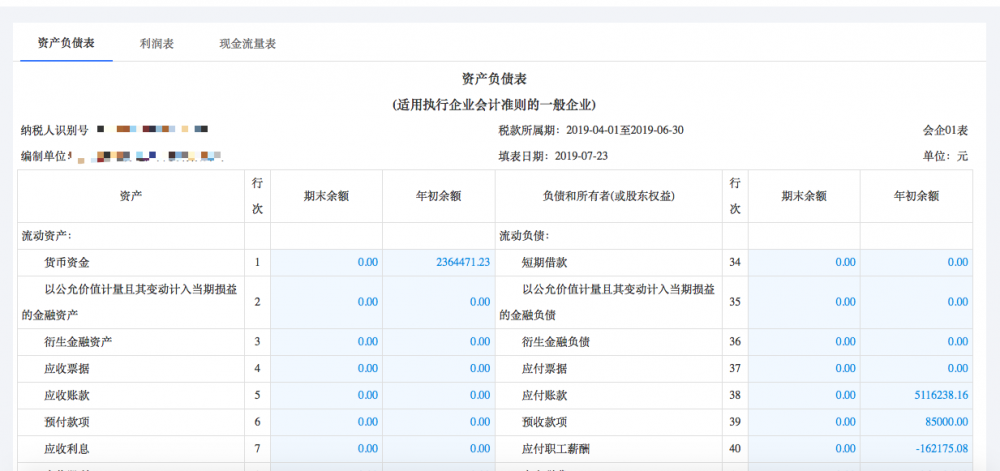Focus the 预付款项 年初余额 field
This screenshot has height=471, width=1000.
pos(438,421)
